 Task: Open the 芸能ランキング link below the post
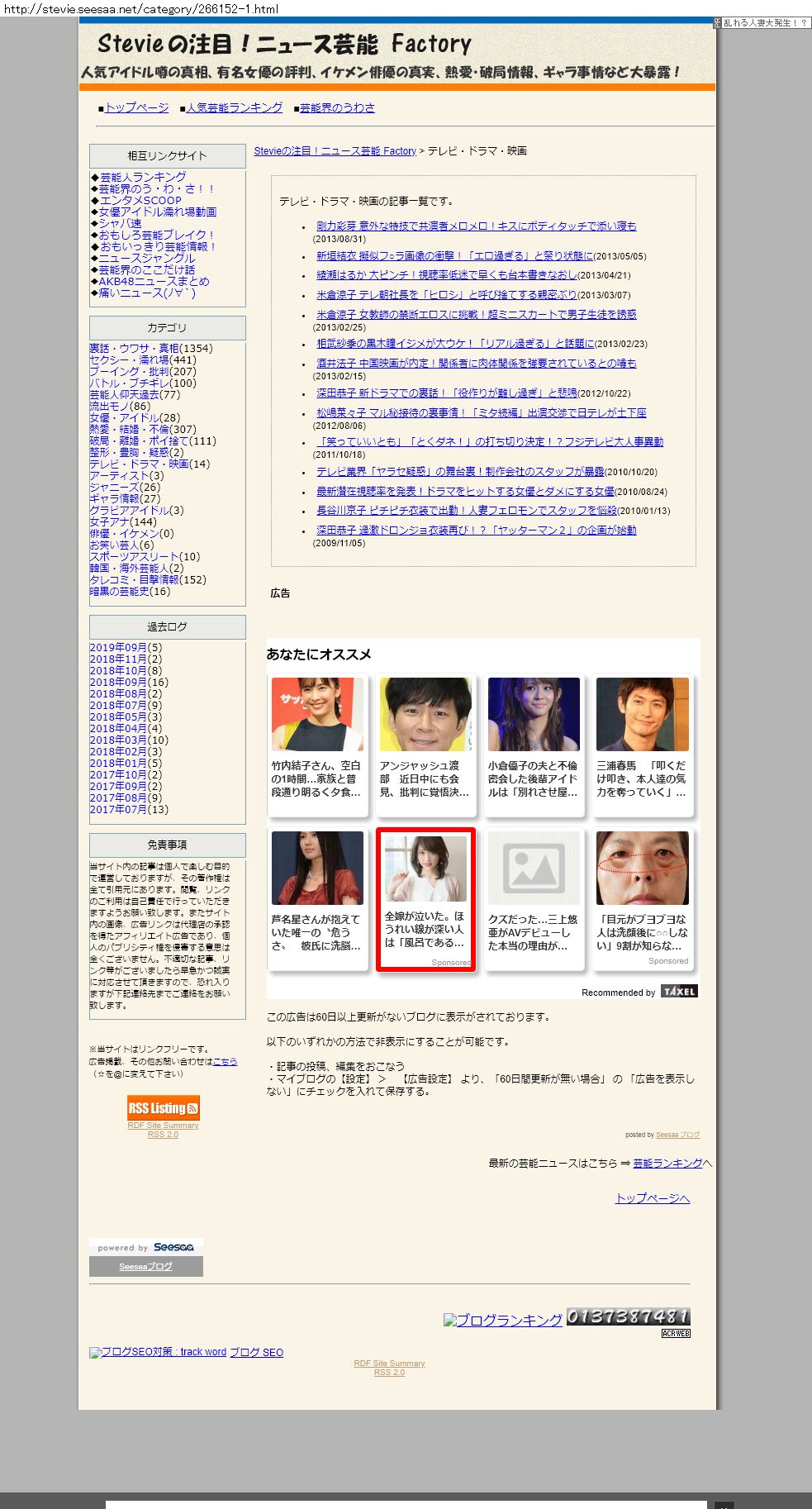(x=667, y=1163)
